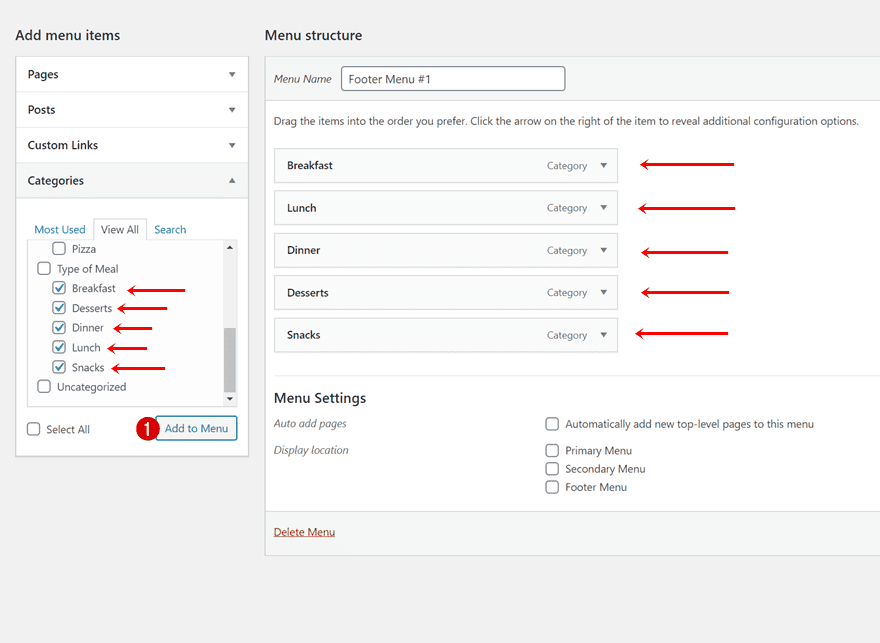Click the Add to Menu button
This screenshot has width=880, height=643.
[x=196, y=428]
